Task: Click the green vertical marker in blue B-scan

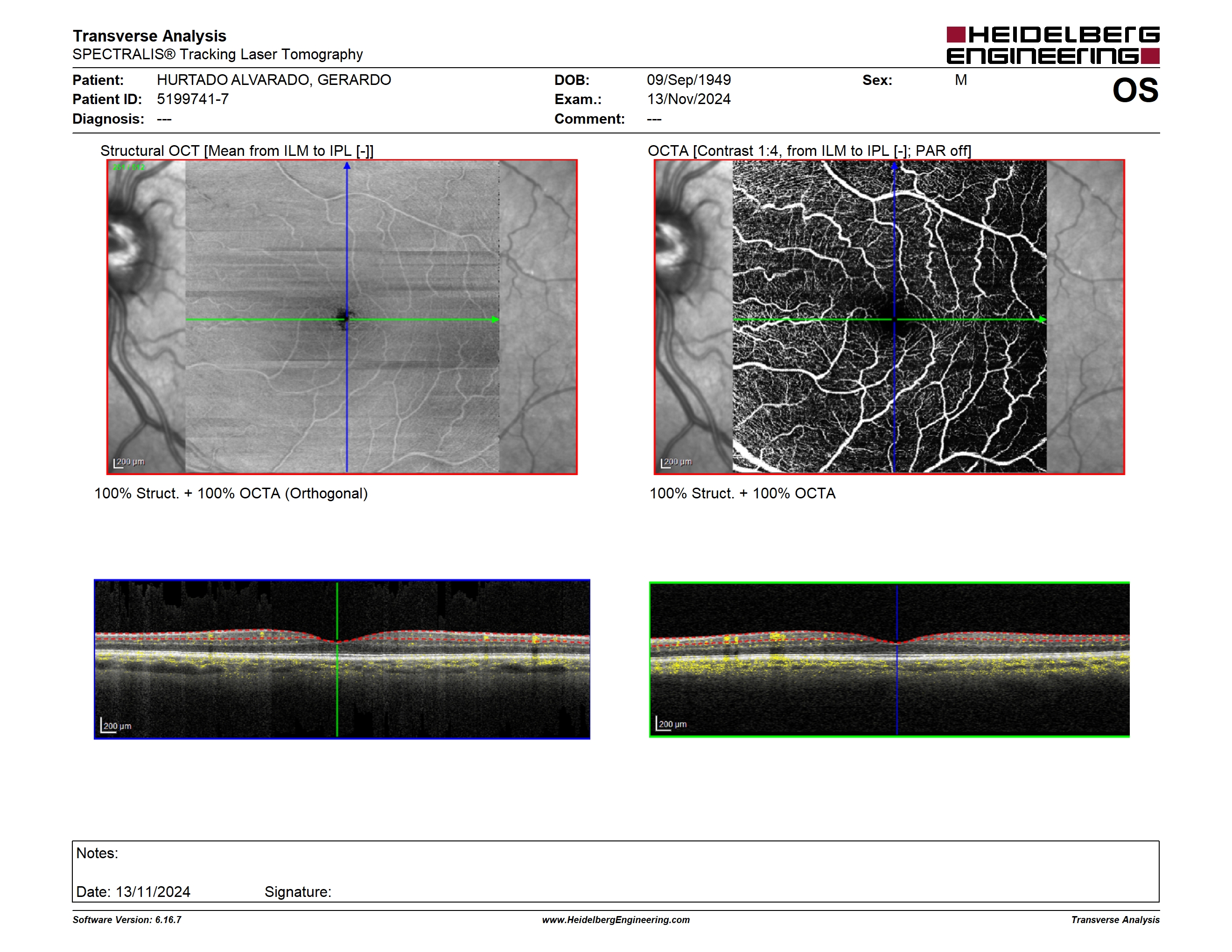Action: (x=337, y=659)
